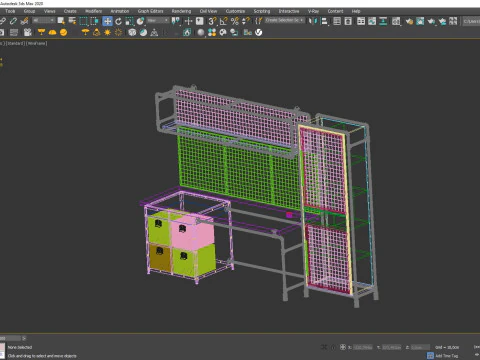The image size is (480, 360).
Task: Click the V-Ray sphere light icon
Action: (x=63, y=32)
